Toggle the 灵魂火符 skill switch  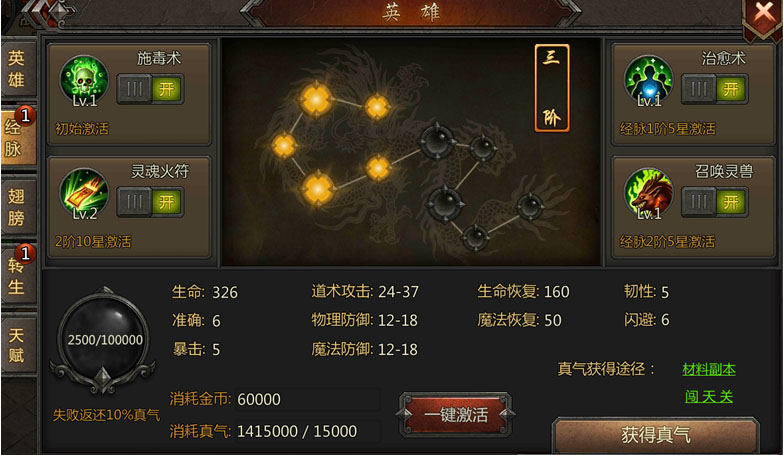[x=150, y=202]
